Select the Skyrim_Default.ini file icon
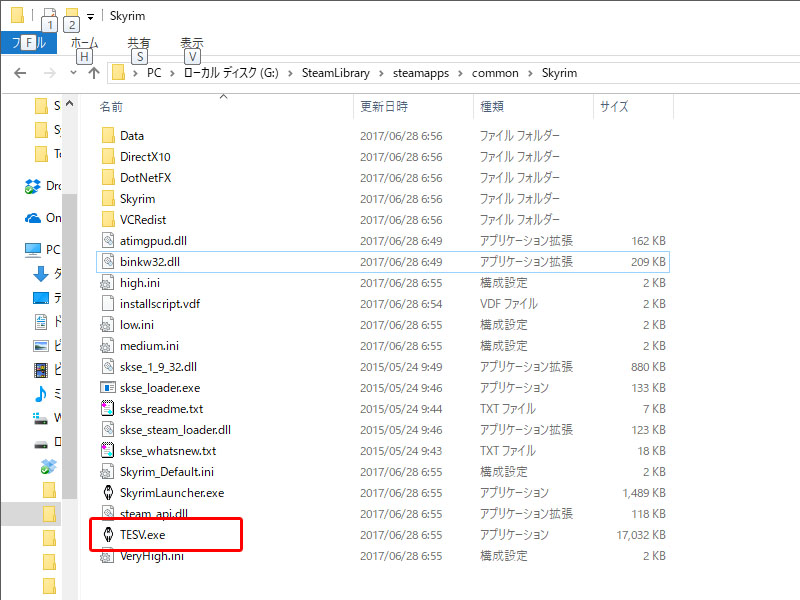The image size is (800, 600). [x=108, y=471]
